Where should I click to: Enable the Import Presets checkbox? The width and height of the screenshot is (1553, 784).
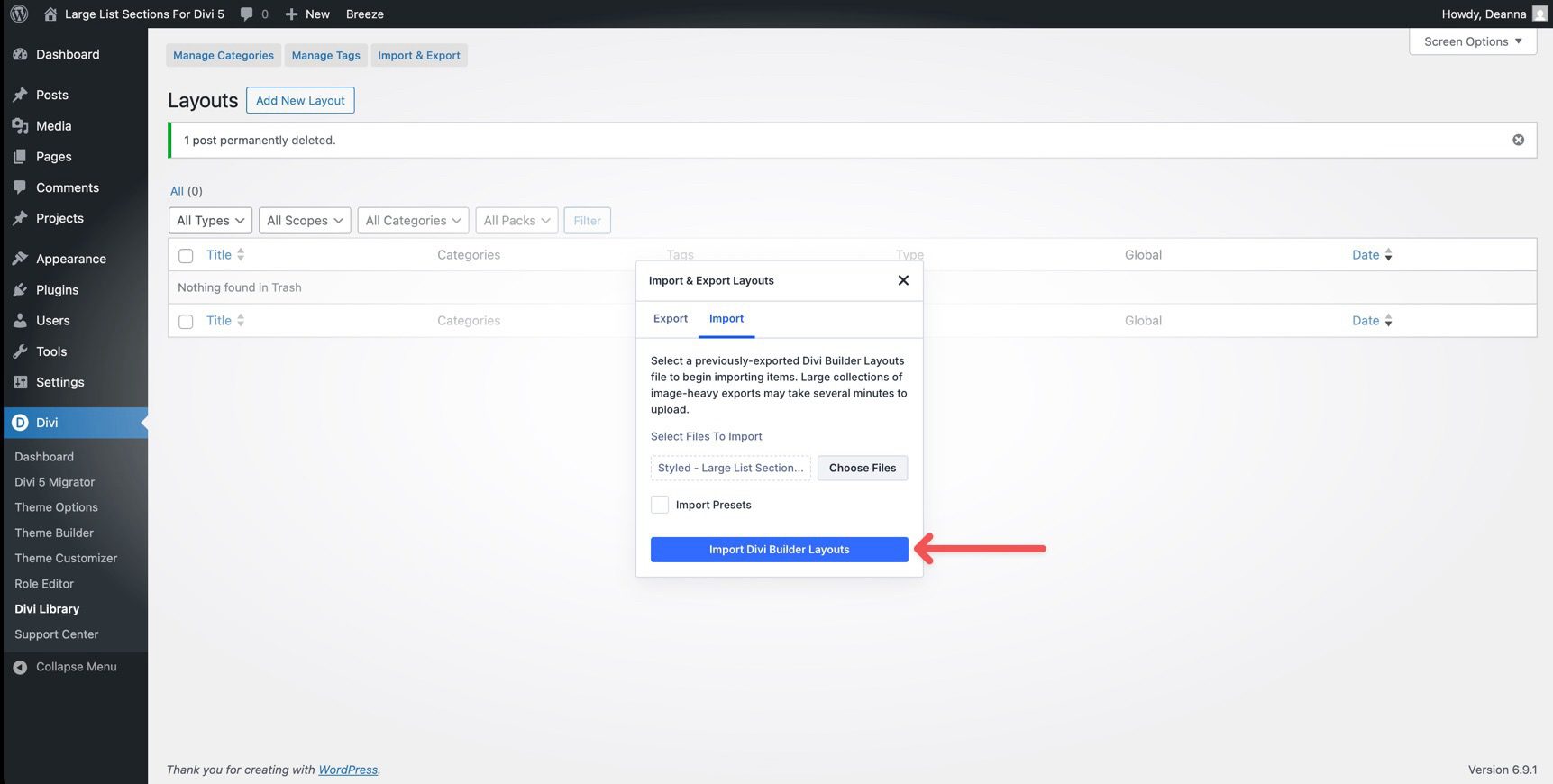[x=660, y=505]
